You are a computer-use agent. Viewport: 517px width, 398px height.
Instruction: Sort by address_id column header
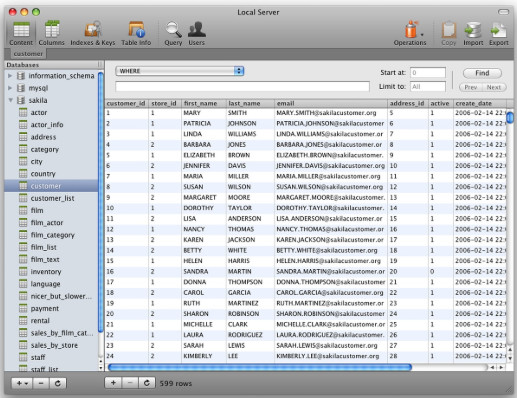point(408,103)
